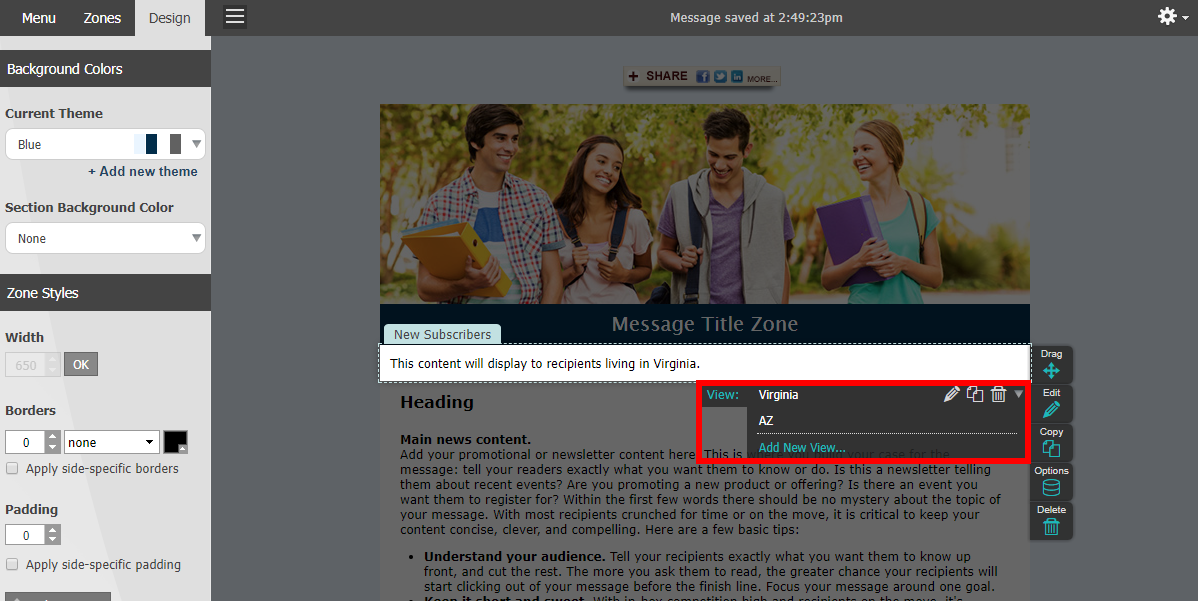The width and height of the screenshot is (1198, 601).
Task: Click the Message Title Zone heading
Action: [x=704, y=324]
